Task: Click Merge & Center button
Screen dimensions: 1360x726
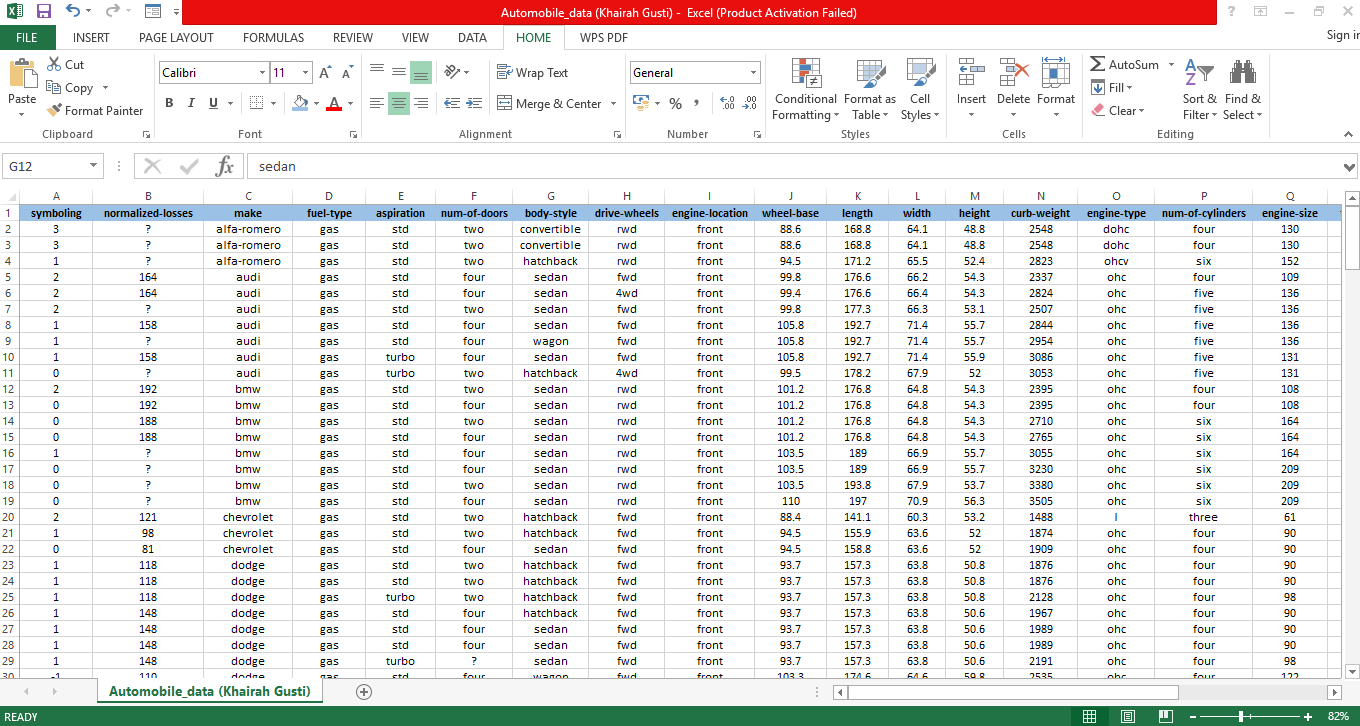Action: pos(549,103)
